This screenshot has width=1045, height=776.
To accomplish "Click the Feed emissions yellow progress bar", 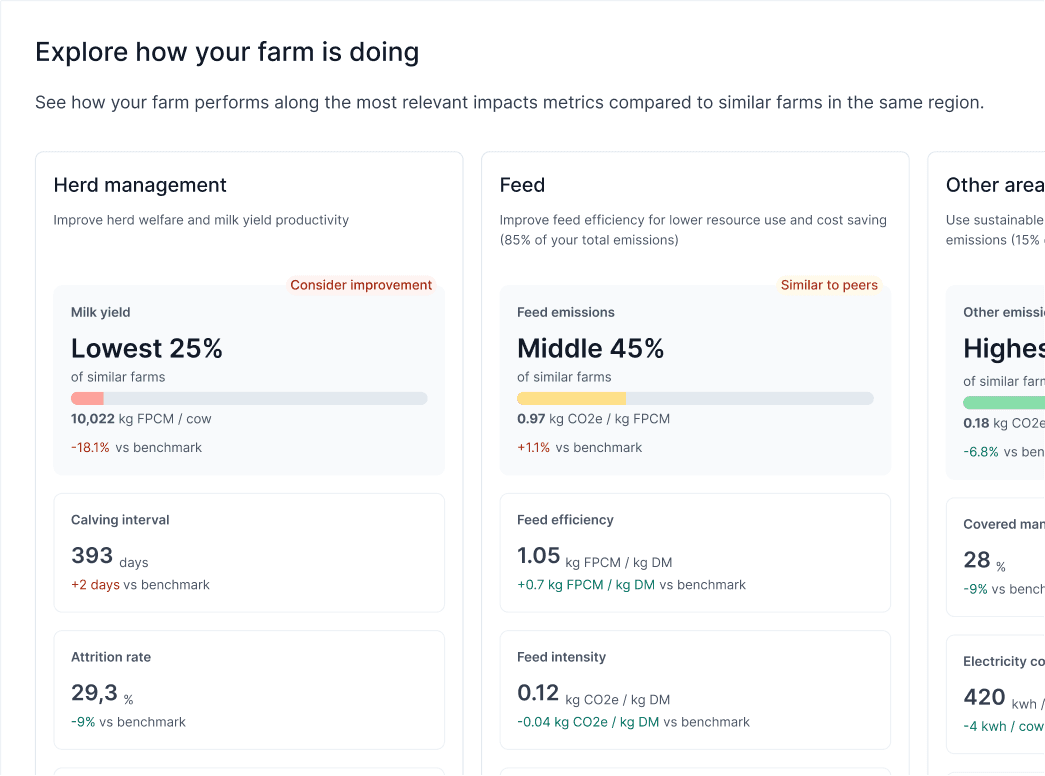I will coord(695,398).
